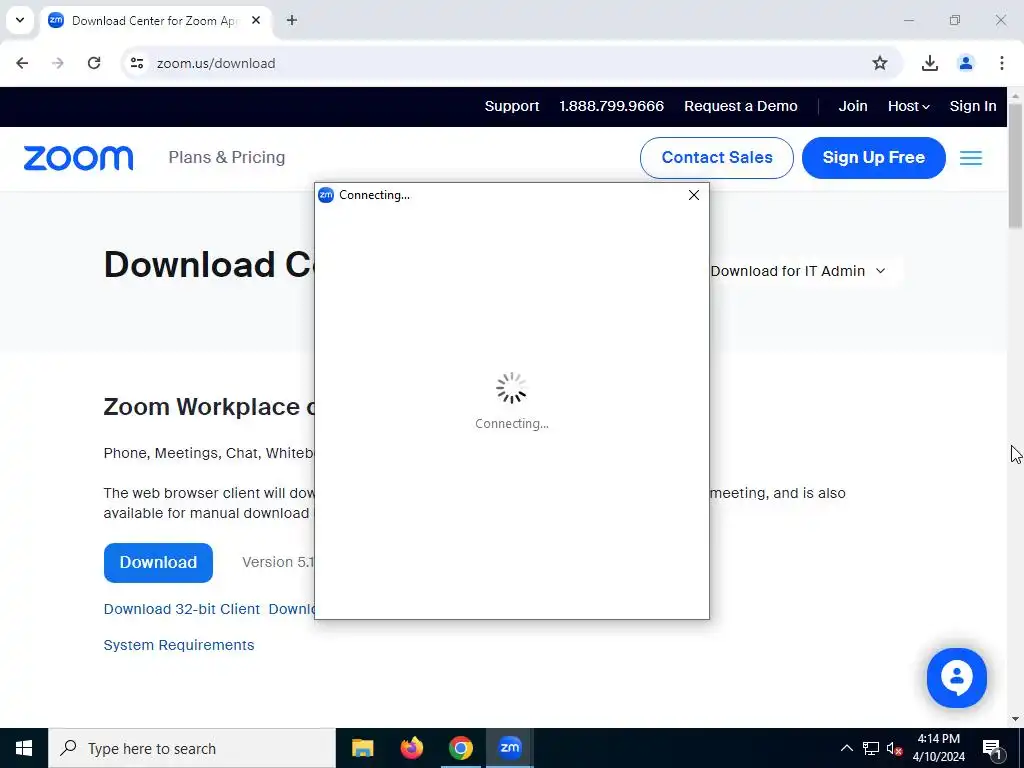Open Request a Demo link
The image size is (1024, 768).
coord(741,106)
